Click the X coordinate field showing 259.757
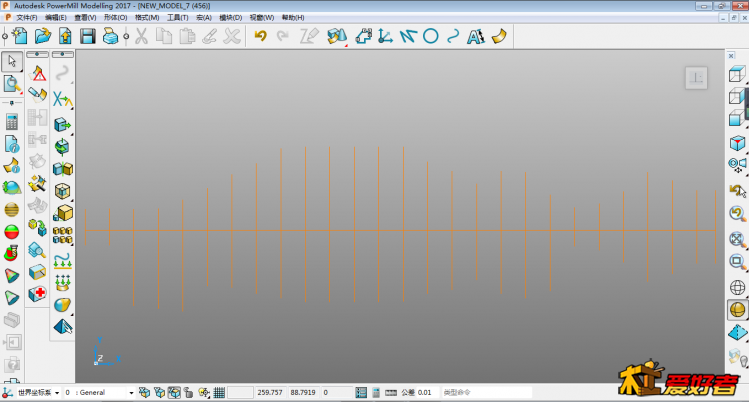Screen dimensions: 749x402 pos(270,392)
